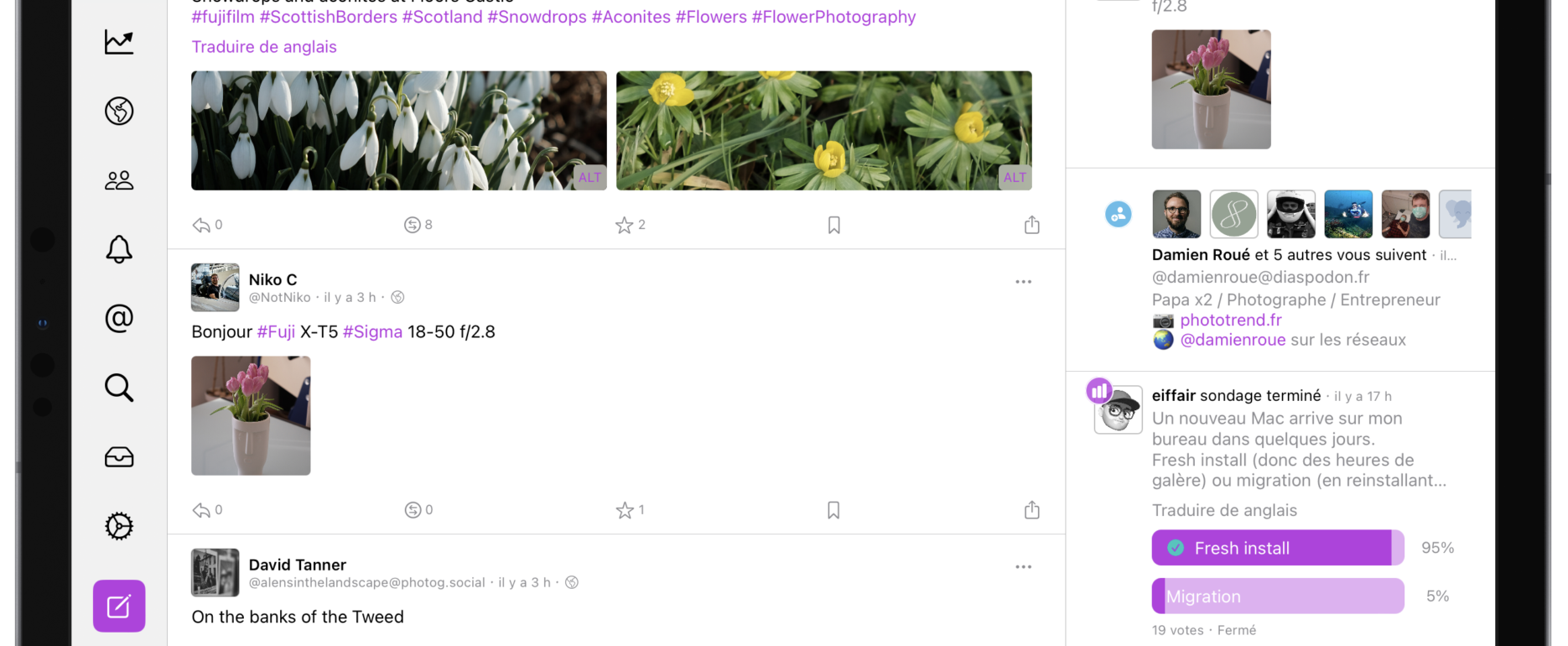
Task: Open more options menu on David Tanner's post
Action: pos(1023,567)
